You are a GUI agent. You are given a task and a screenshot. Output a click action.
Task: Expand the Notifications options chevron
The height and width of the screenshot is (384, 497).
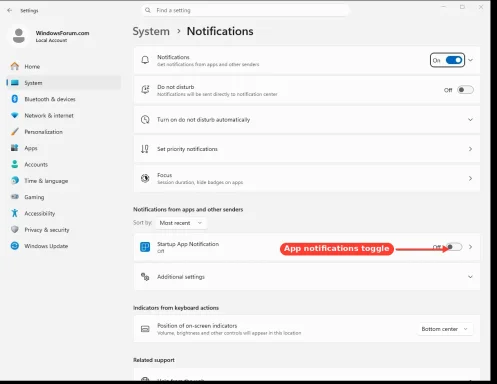click(470, 60)
